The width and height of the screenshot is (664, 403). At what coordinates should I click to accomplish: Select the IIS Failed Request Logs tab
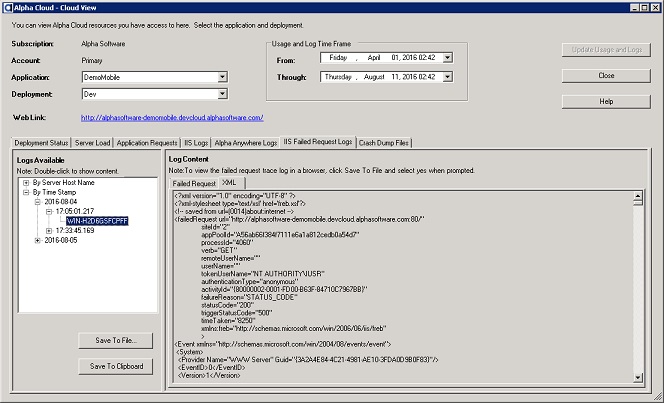point(318,142)
